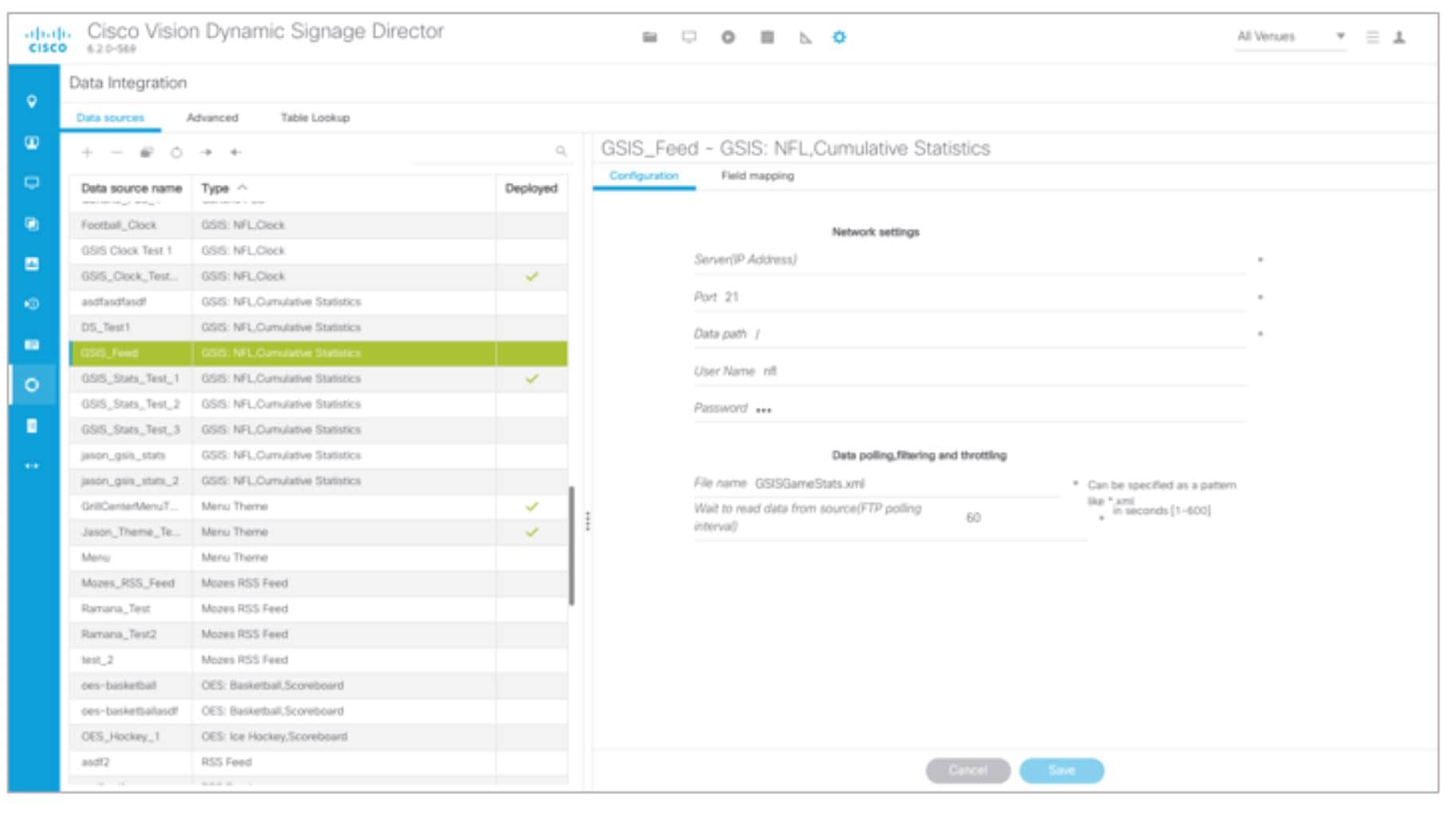Image resolution: width=1456 pixels, height=813 pixels.
Task: Open the document page icon in the left sidebar
Action: [32, 426]
